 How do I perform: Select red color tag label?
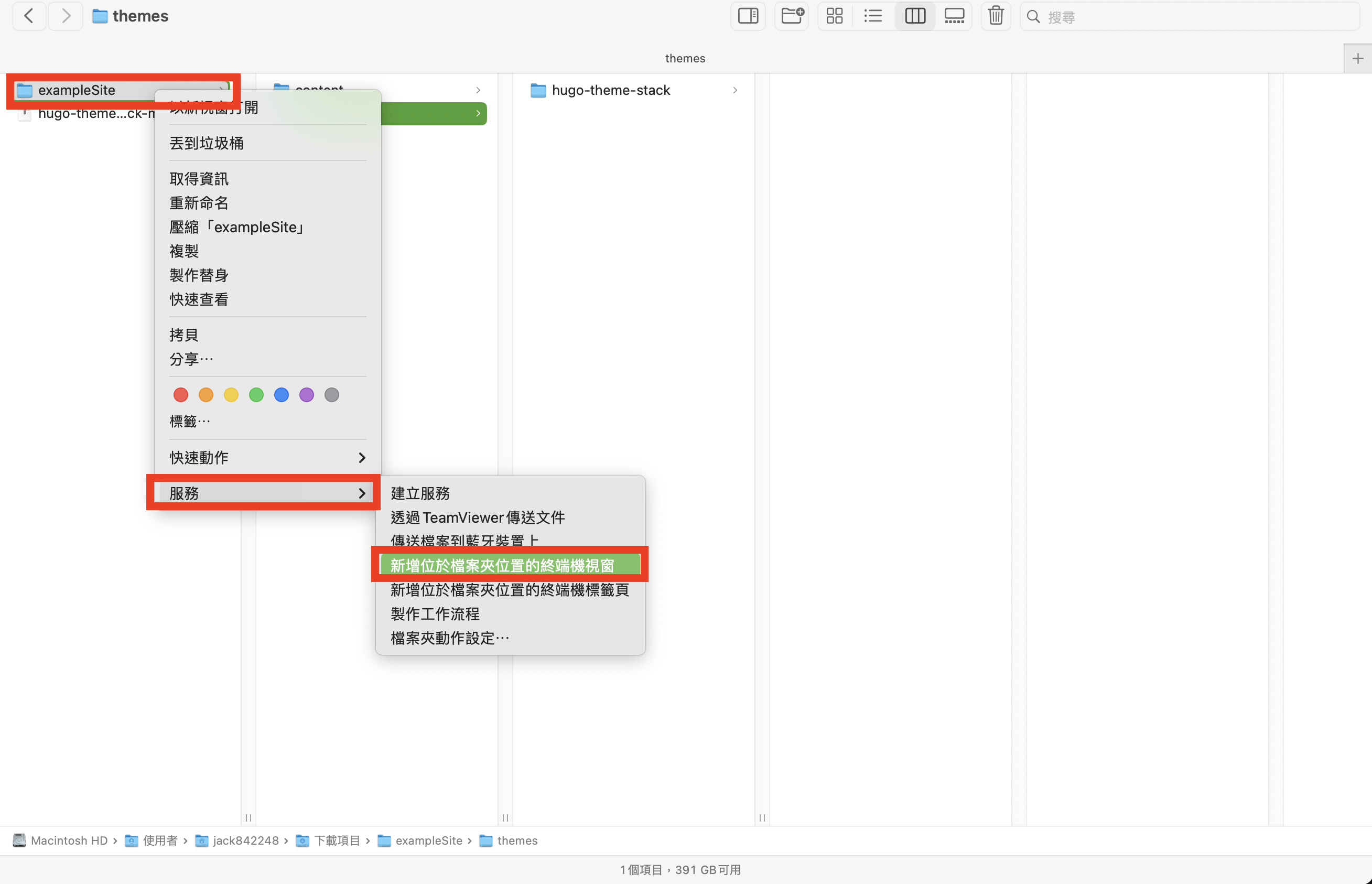[181, 394]
